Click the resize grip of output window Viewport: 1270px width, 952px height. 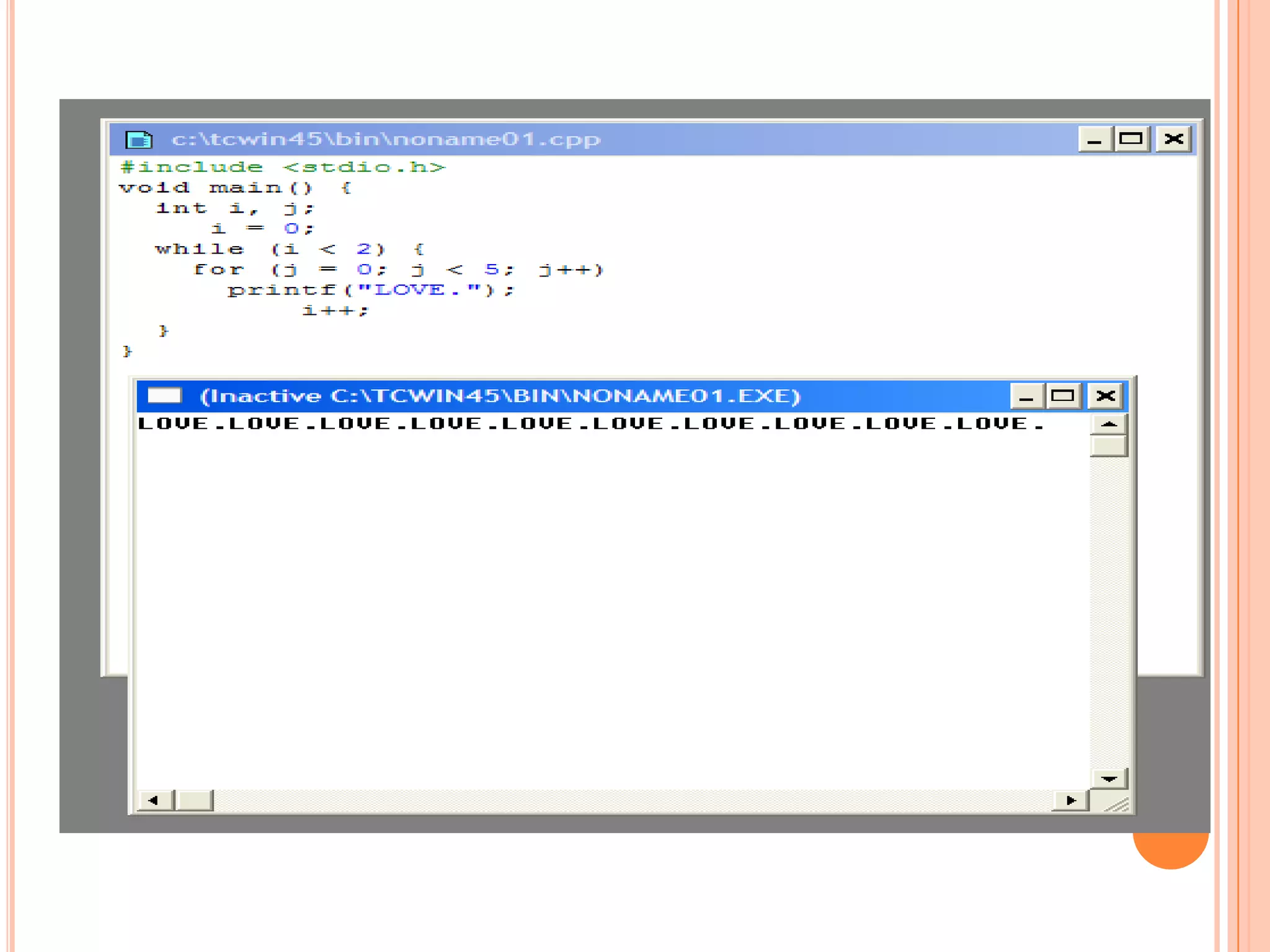(1117, 804)
